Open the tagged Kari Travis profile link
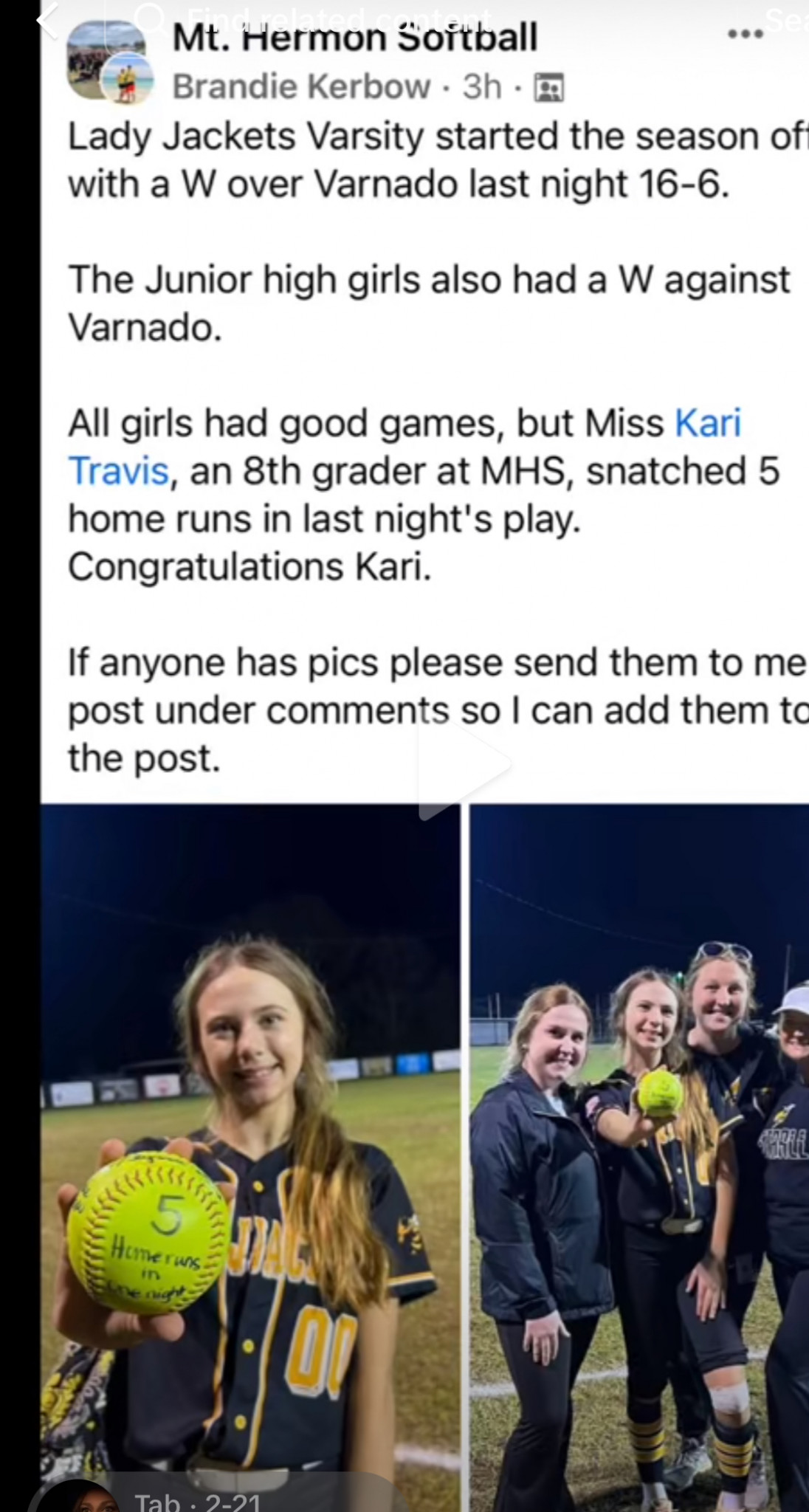Screen dimensions: 809x1512 404,447
